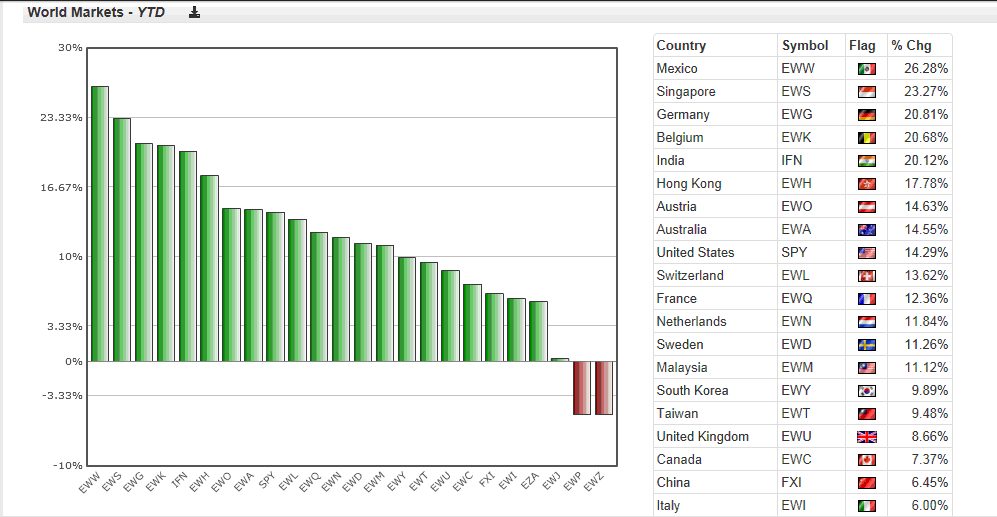
Task: Select the red EWZ bar in chart
Action: [x=604, y=388]
